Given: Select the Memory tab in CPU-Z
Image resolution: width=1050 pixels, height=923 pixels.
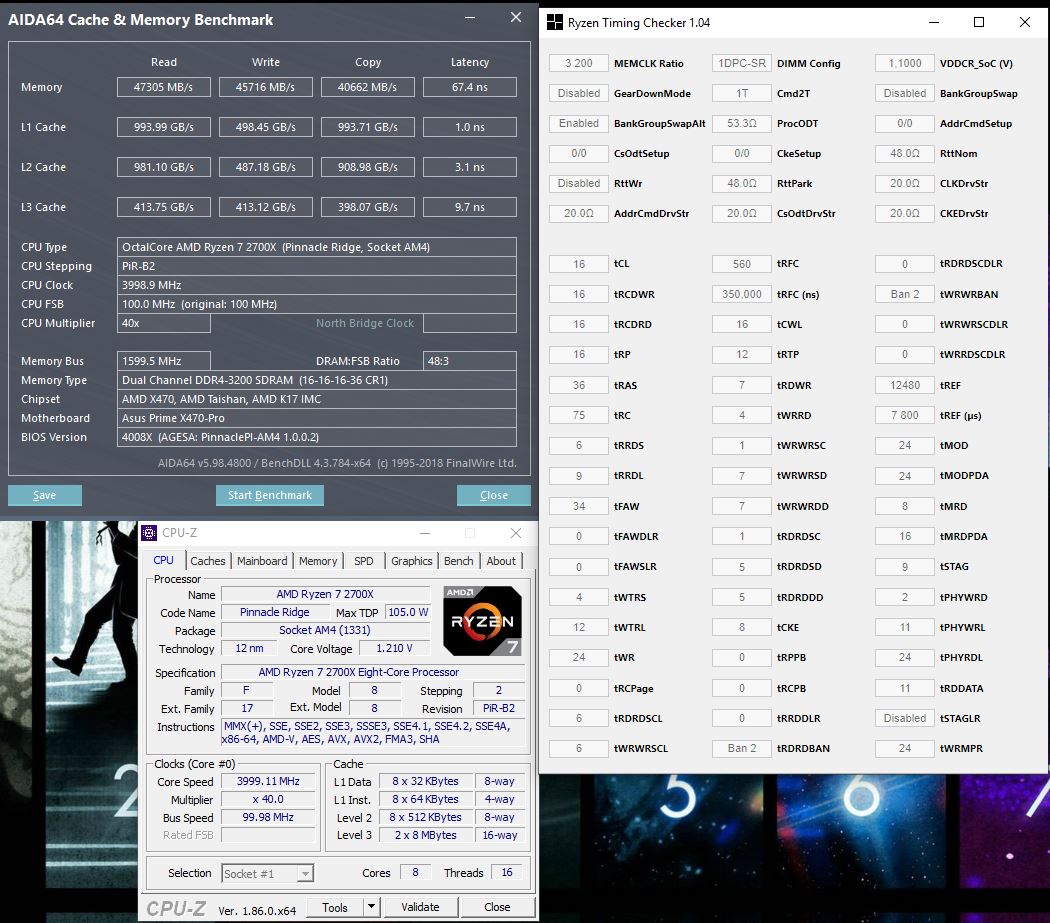Looking at the screenshot, I should click(318, 561).
